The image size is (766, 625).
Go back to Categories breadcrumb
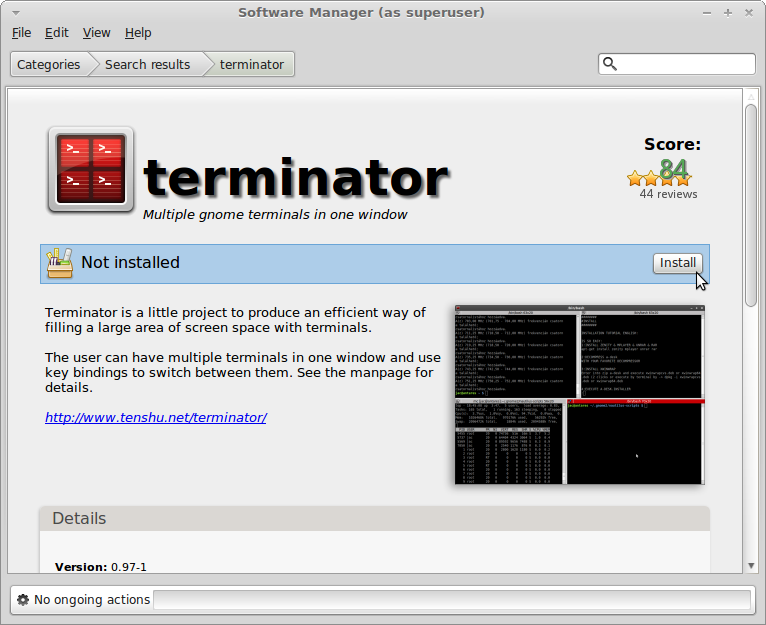pos(48,65)
